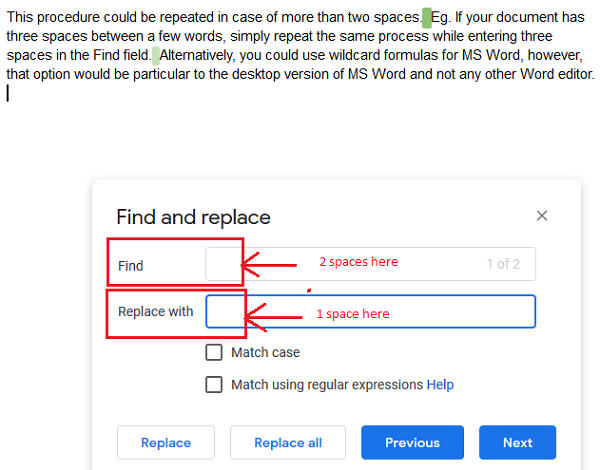The width and height of the screenshot is (600, 470).
Task: Click the Find and replace dialog title
Action: pos(193,217)
